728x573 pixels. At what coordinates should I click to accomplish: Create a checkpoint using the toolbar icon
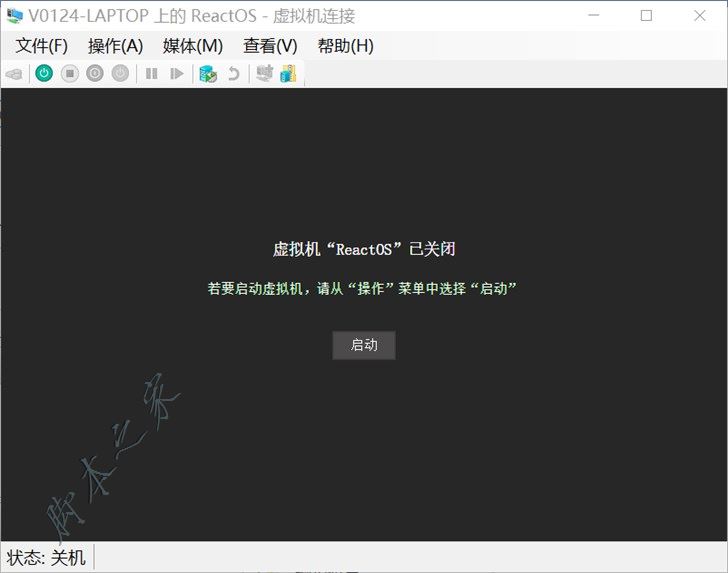[208, 73]
